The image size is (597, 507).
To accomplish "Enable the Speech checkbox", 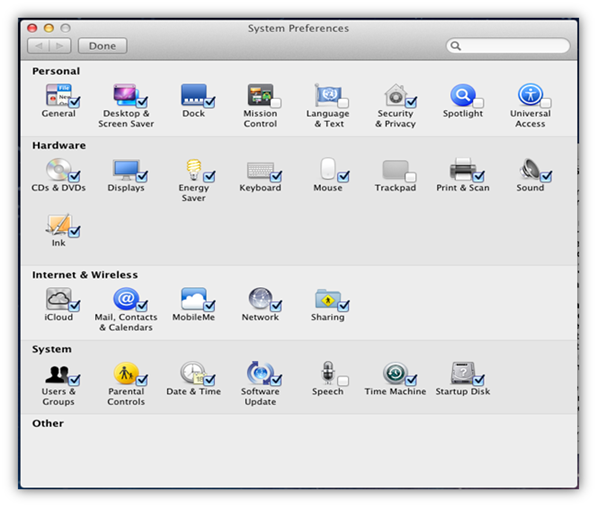I will pyautogui.click(x=343, y=381).
